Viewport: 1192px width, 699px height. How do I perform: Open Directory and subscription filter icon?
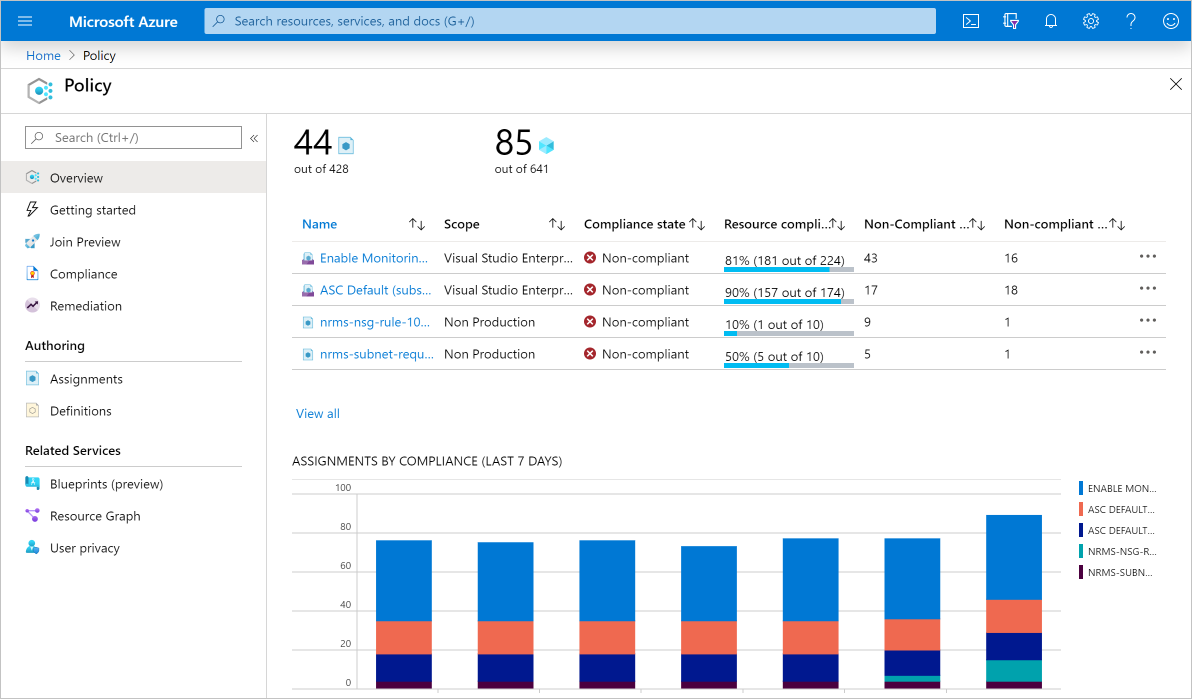(1010, 21)
